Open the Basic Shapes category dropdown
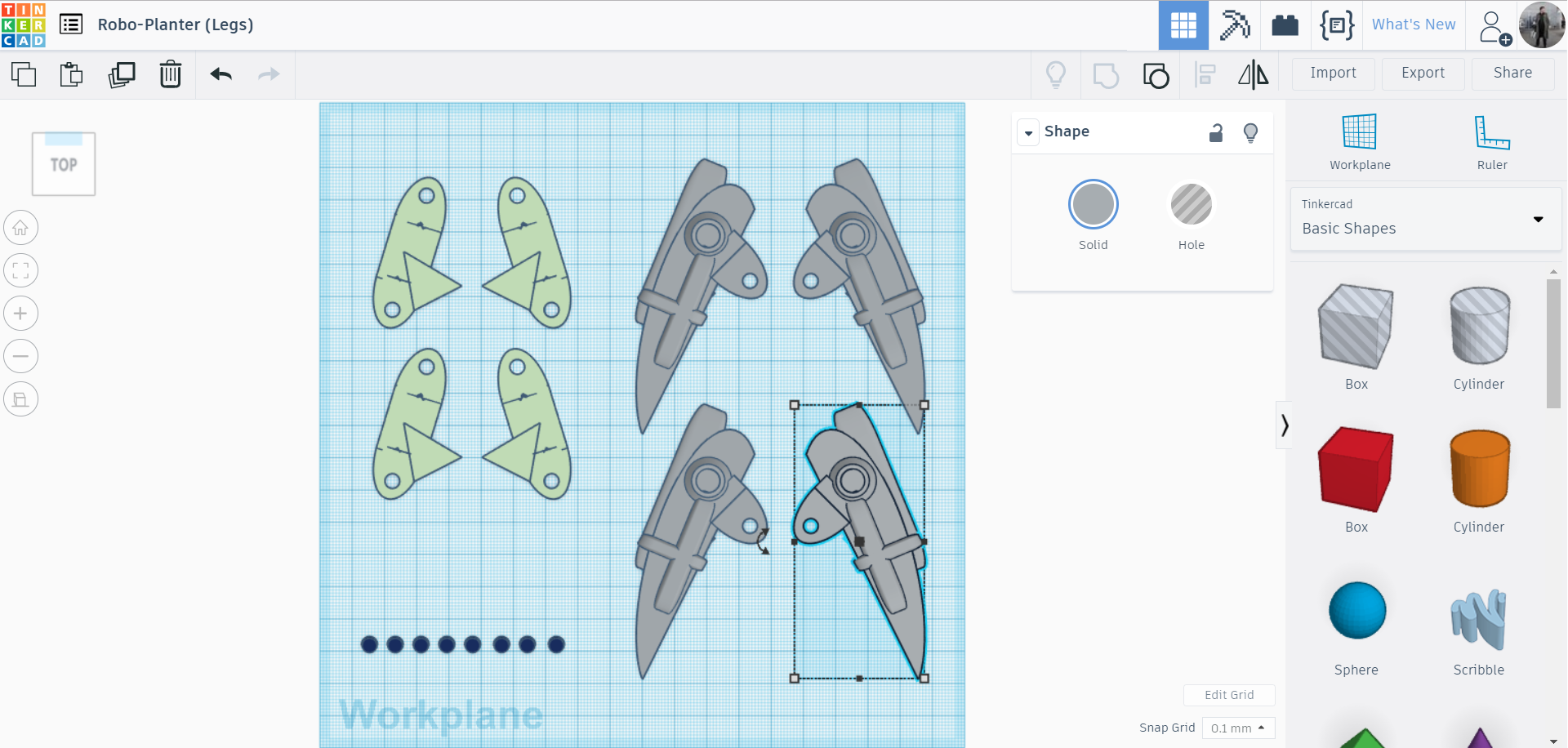The width and height of the screenshot is (1568, 748). pyautogui.click(x=1426, y=219)
